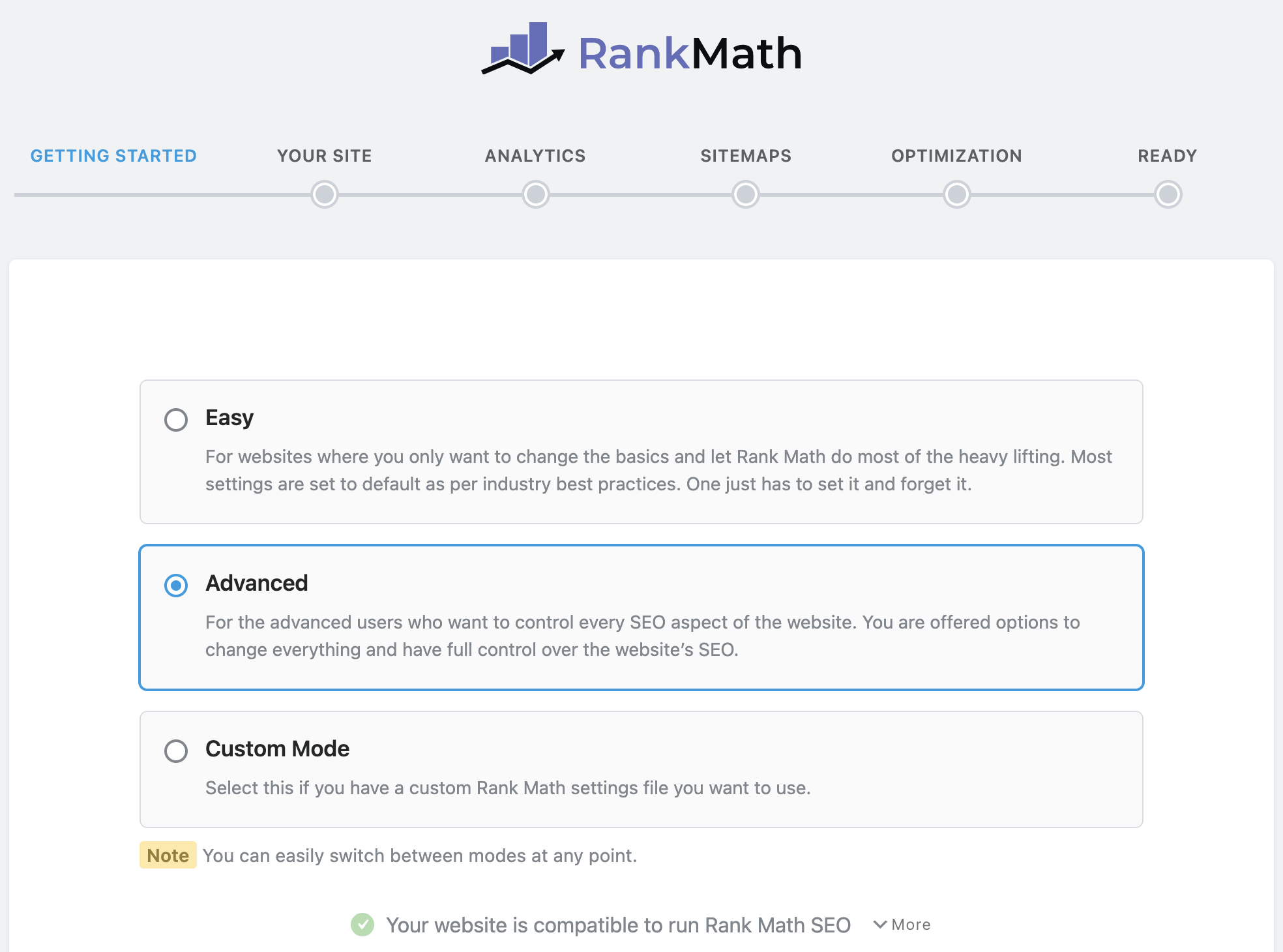
Task: Expand the More compatibility details
Action: click(902, 925)
